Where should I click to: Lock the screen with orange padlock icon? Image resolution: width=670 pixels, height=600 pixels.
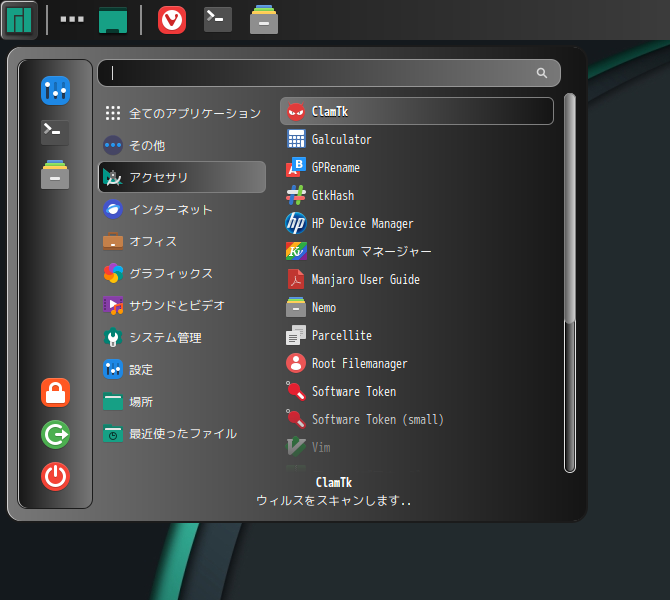click(x=56, y=392)
